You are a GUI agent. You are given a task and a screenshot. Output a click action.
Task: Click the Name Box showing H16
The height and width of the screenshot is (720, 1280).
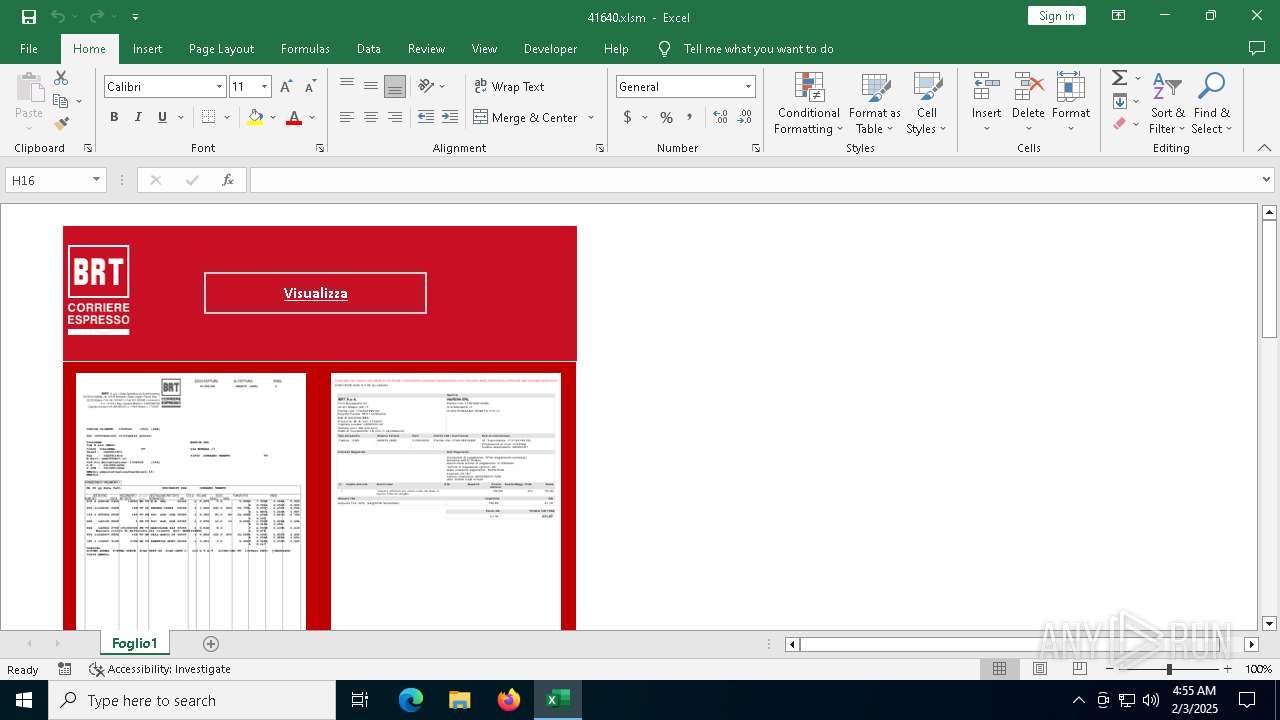coord(55,180)
